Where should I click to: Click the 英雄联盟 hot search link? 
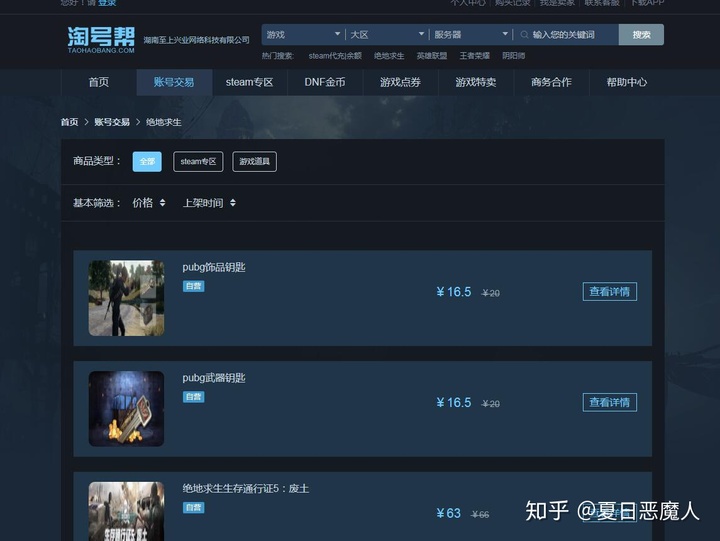click(x=432, y=56)
